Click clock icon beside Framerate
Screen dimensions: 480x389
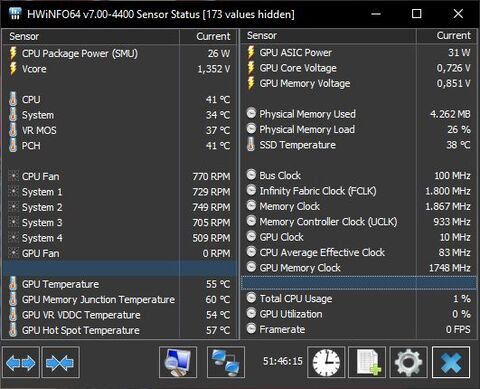tap(251, 329)
